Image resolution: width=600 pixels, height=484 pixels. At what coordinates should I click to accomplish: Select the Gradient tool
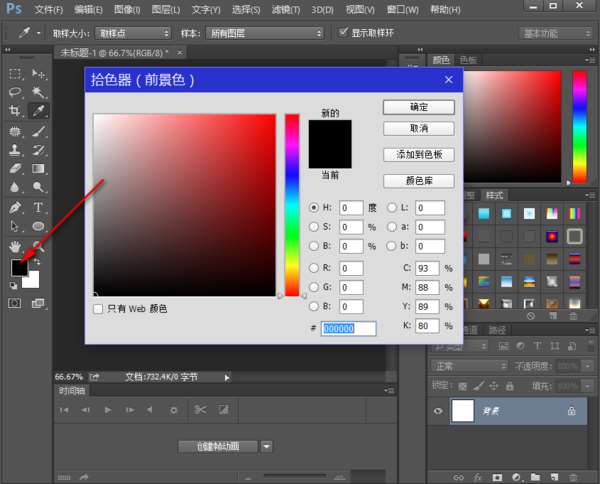tap(39, 168)
